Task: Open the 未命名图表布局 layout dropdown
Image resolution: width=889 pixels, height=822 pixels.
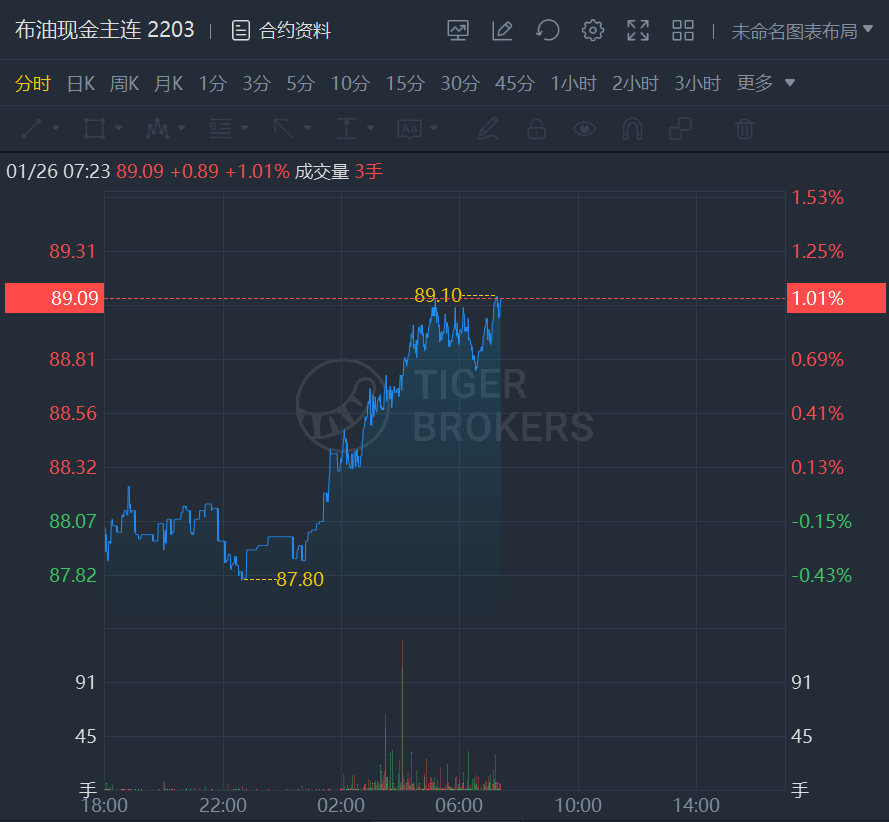Action: (x=801, y=31)
